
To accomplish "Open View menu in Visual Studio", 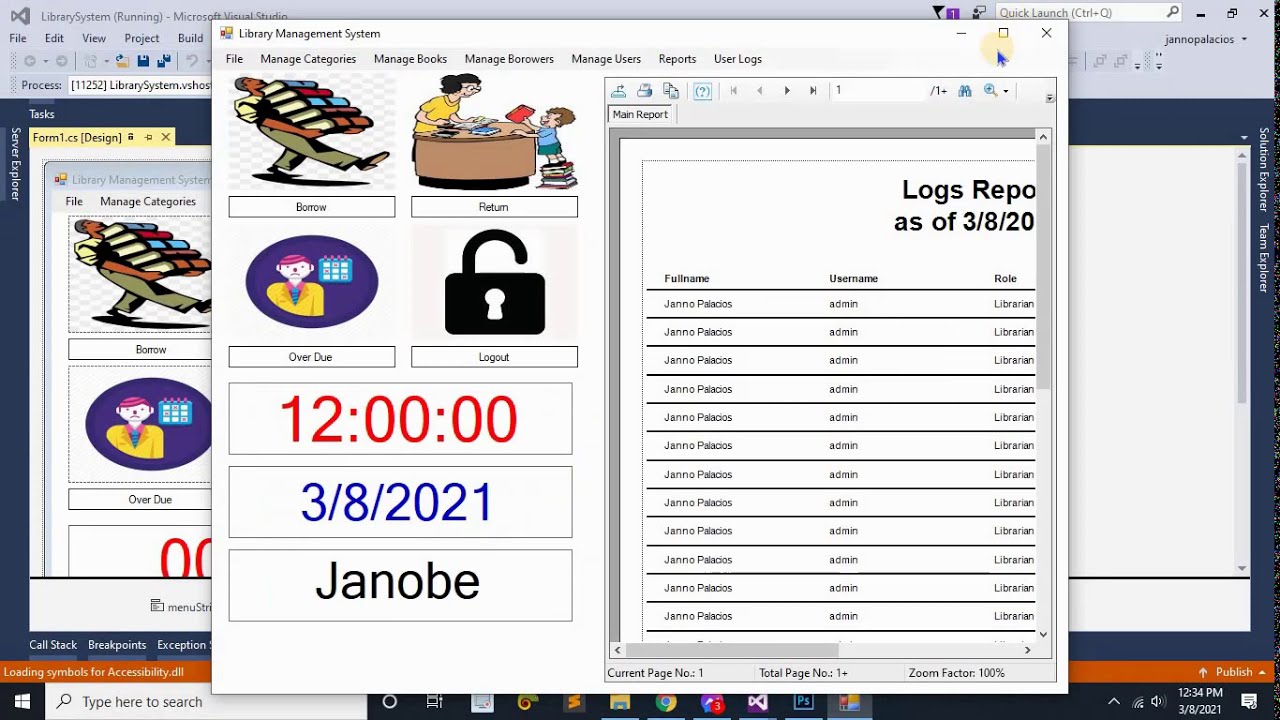I will (x=94, y=38).
